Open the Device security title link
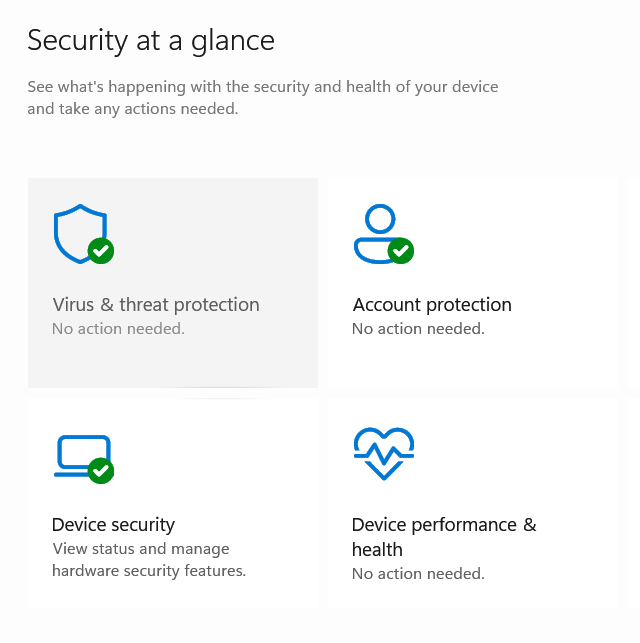The image size is (640, 643). (113, 525)
